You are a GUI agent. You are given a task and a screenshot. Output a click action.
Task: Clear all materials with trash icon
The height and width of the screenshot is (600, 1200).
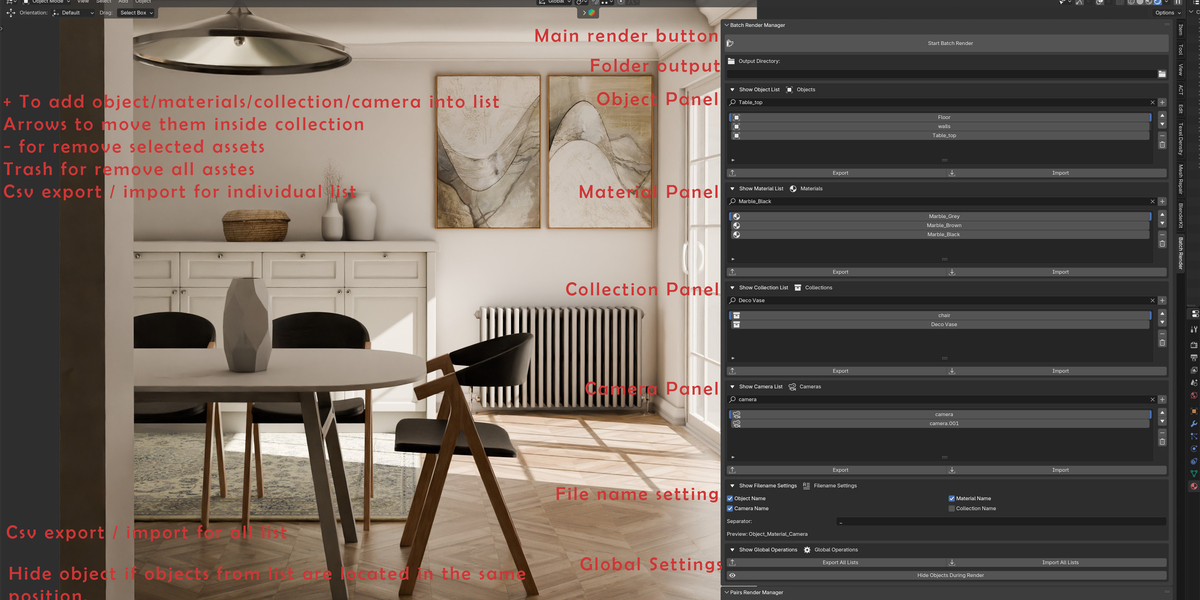click(1162, 244)
